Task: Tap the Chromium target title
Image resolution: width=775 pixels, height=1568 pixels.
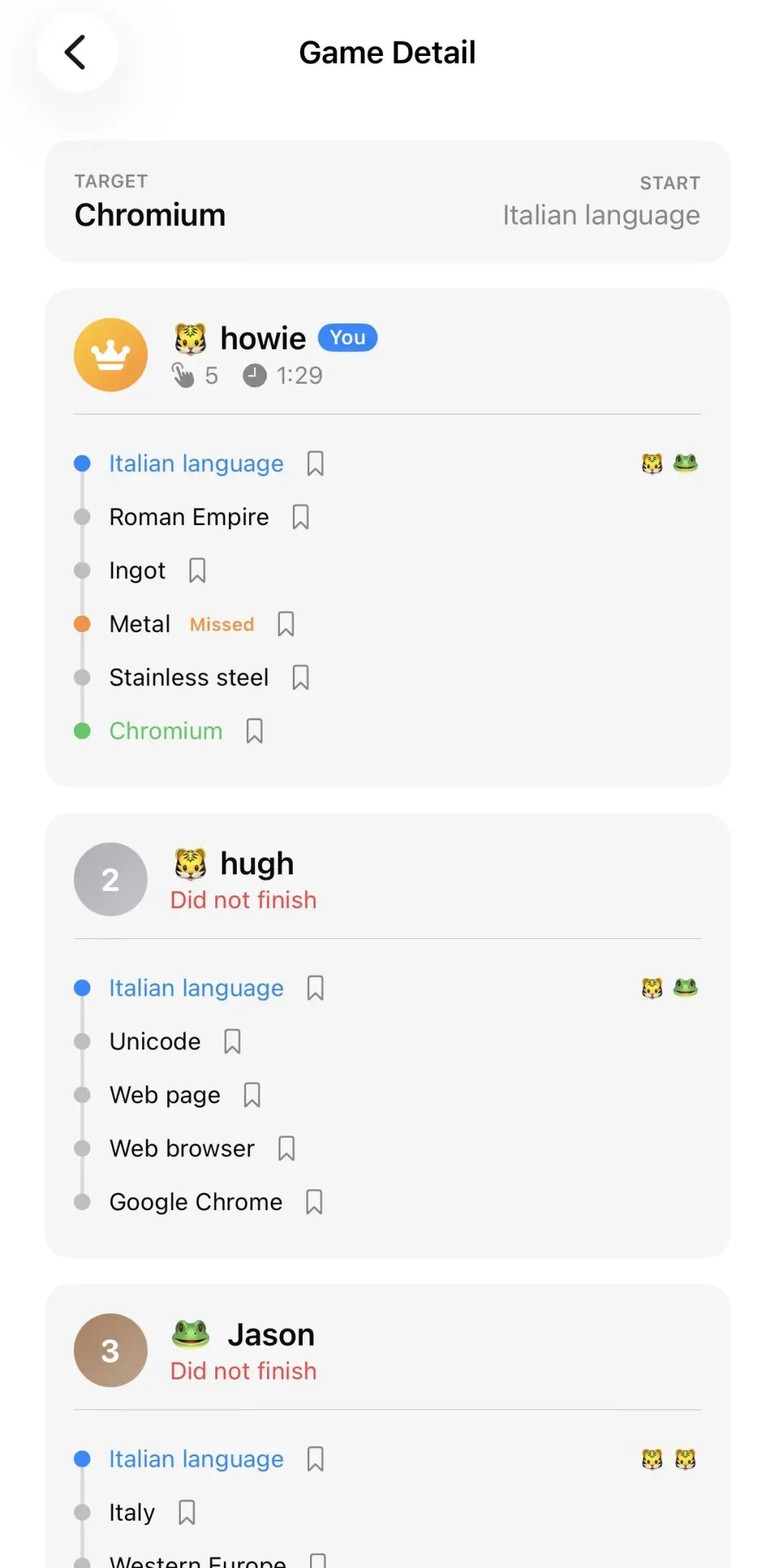Action: pyautogui.click(x=150, y=215)
